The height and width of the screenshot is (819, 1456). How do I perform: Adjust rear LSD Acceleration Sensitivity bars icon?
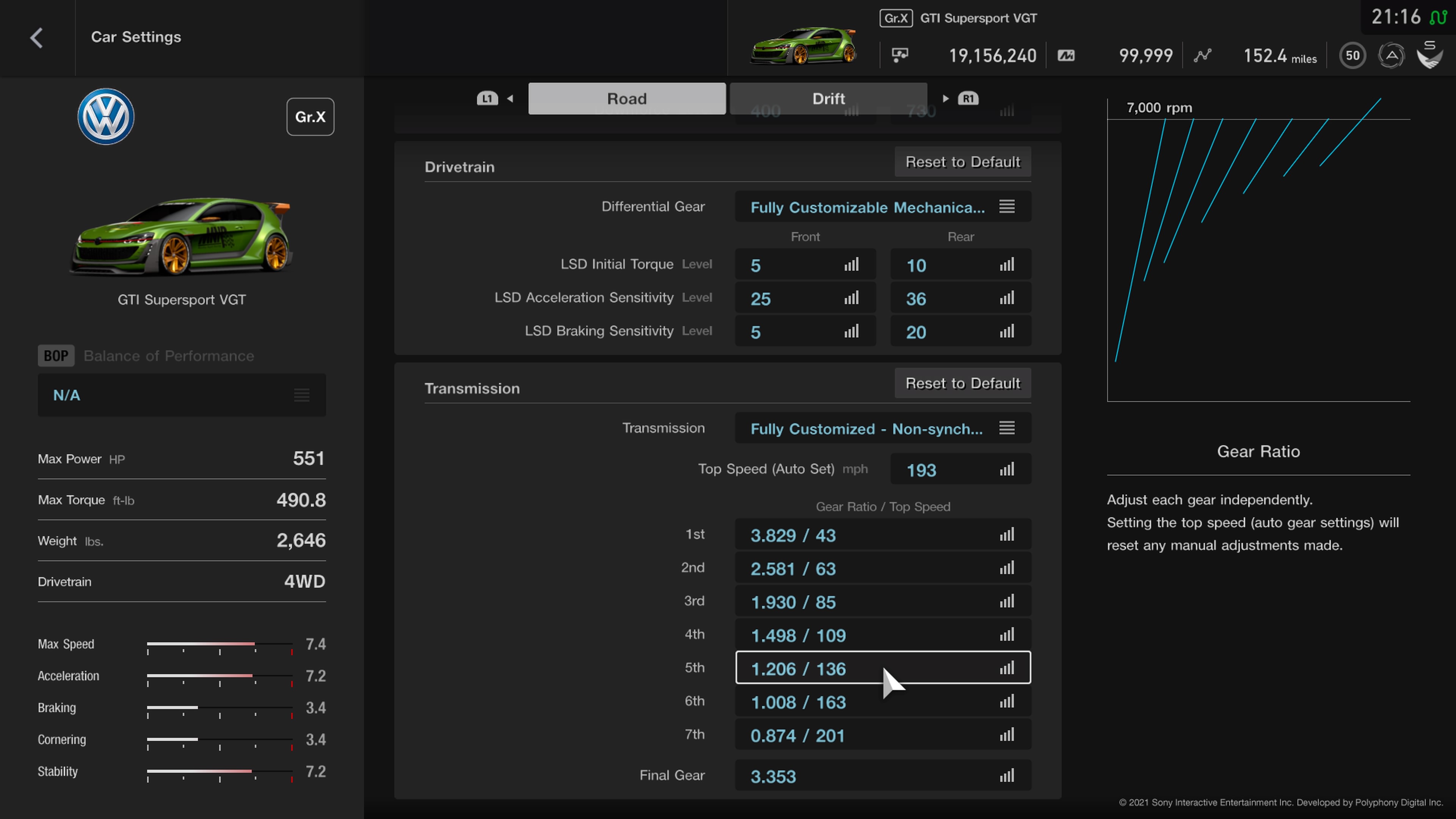[x=1007, y=298]
